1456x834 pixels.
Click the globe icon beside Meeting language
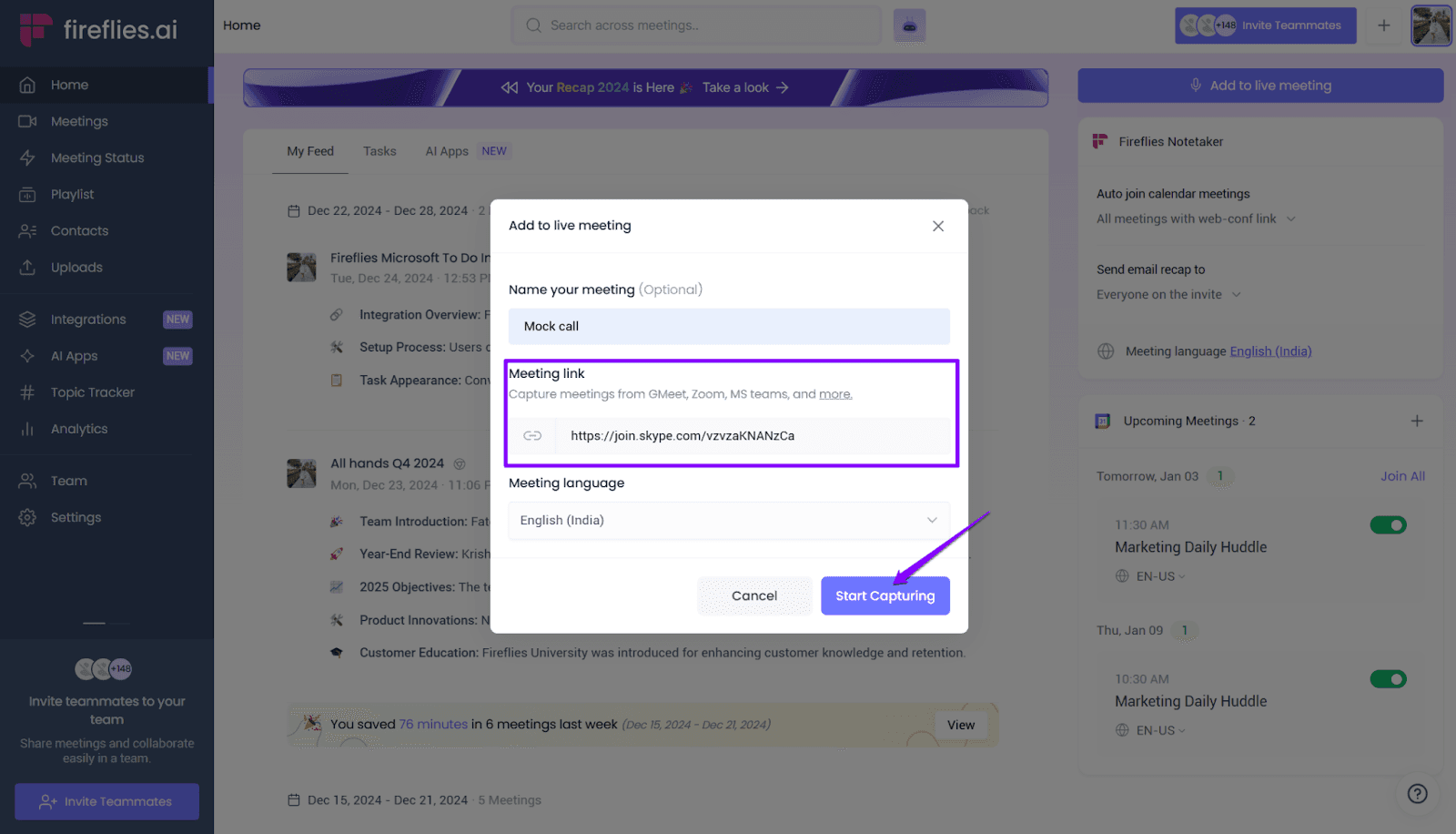(x=1106, y=351)
